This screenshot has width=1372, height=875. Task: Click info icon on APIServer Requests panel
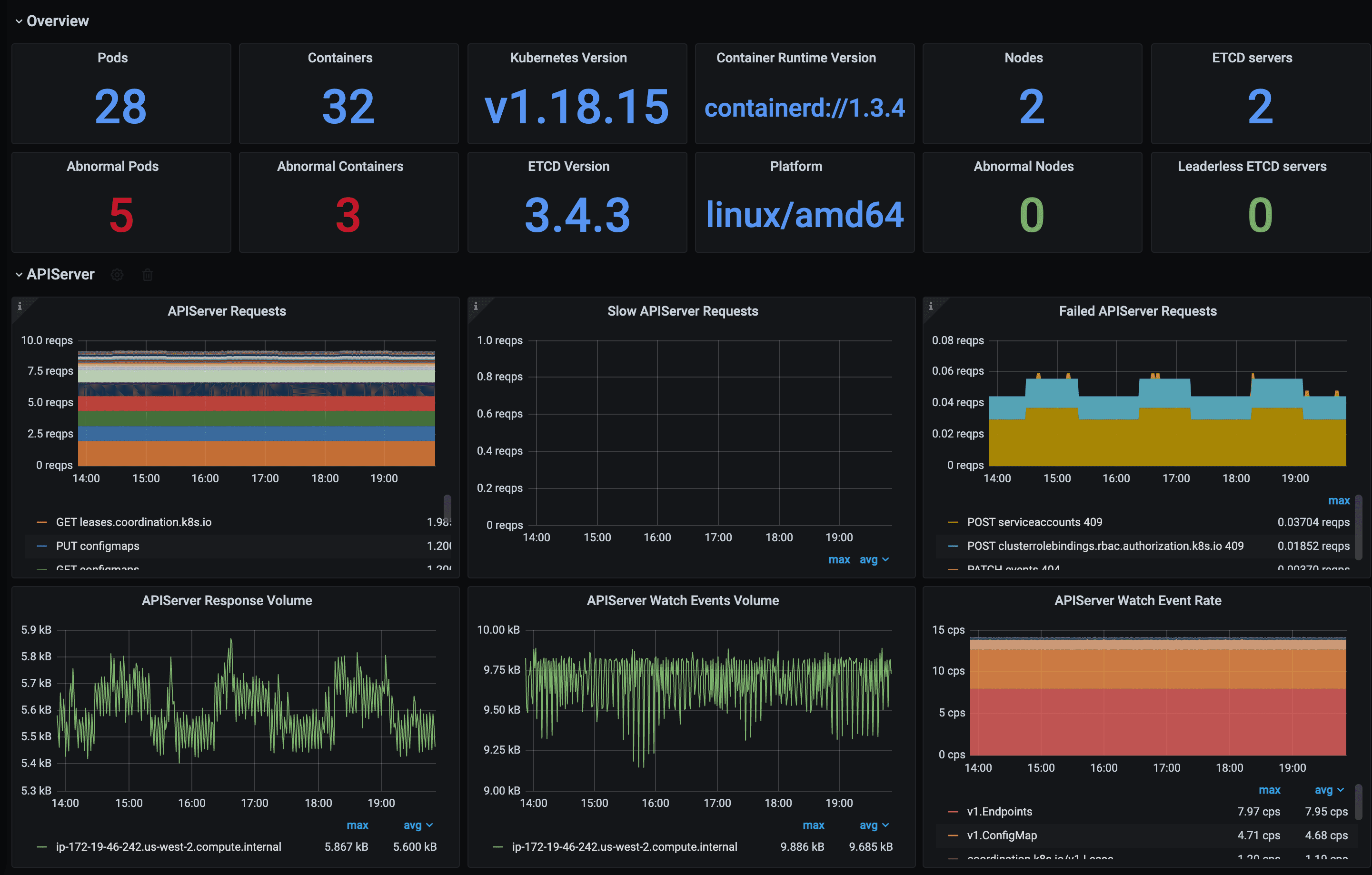pyautogui.click(x=20, y=306)
